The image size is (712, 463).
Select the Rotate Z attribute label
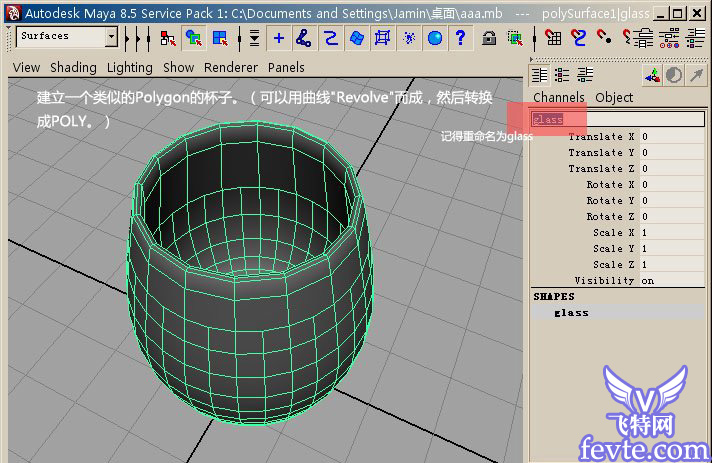coord(610,217)
